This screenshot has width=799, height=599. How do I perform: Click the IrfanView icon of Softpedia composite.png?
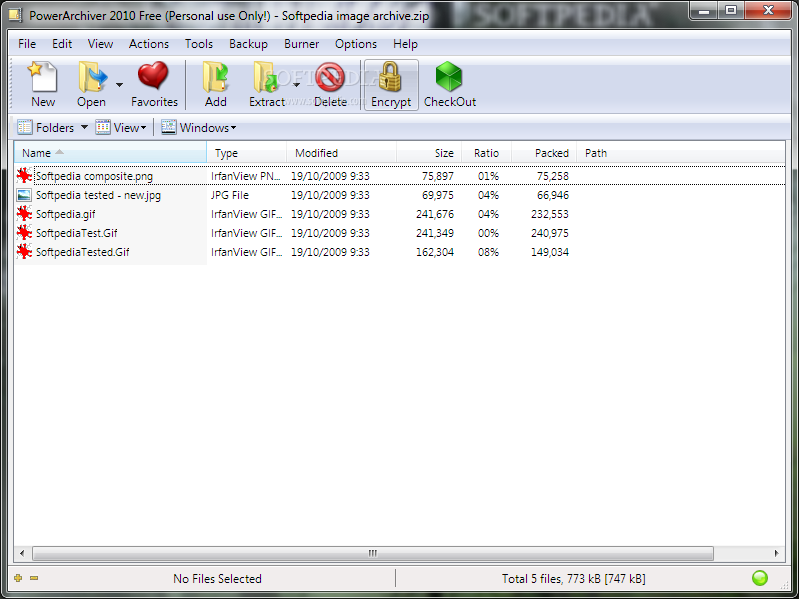pyautogui.click(x=24, y=176)
